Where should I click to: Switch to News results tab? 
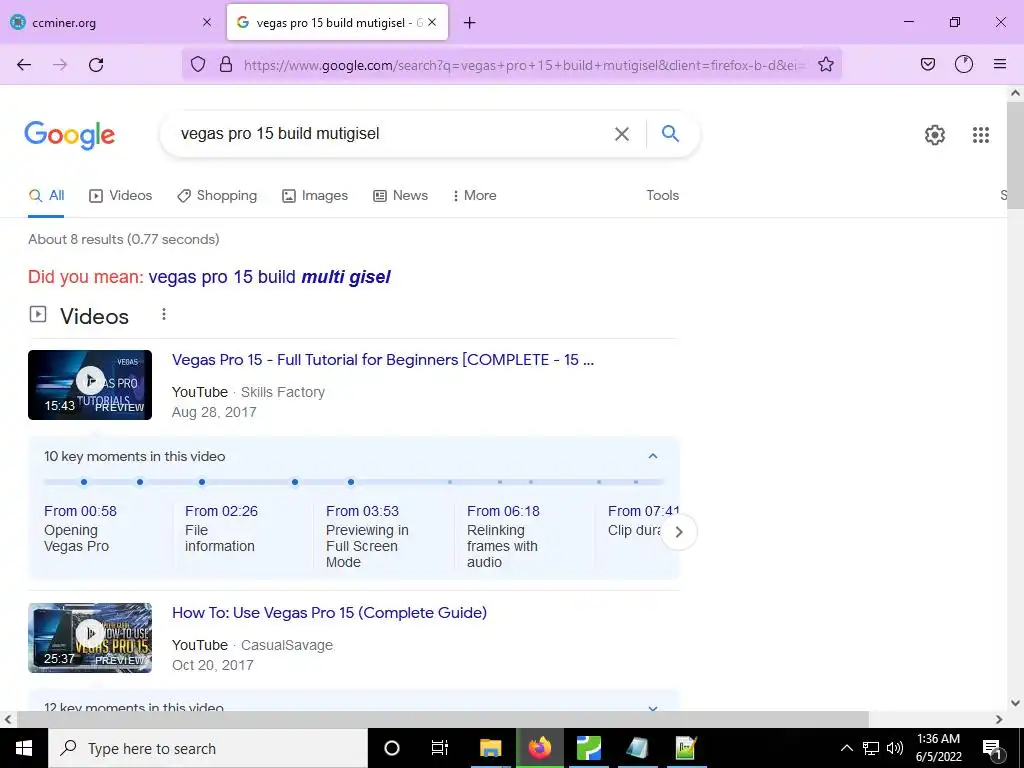point(400,196)
